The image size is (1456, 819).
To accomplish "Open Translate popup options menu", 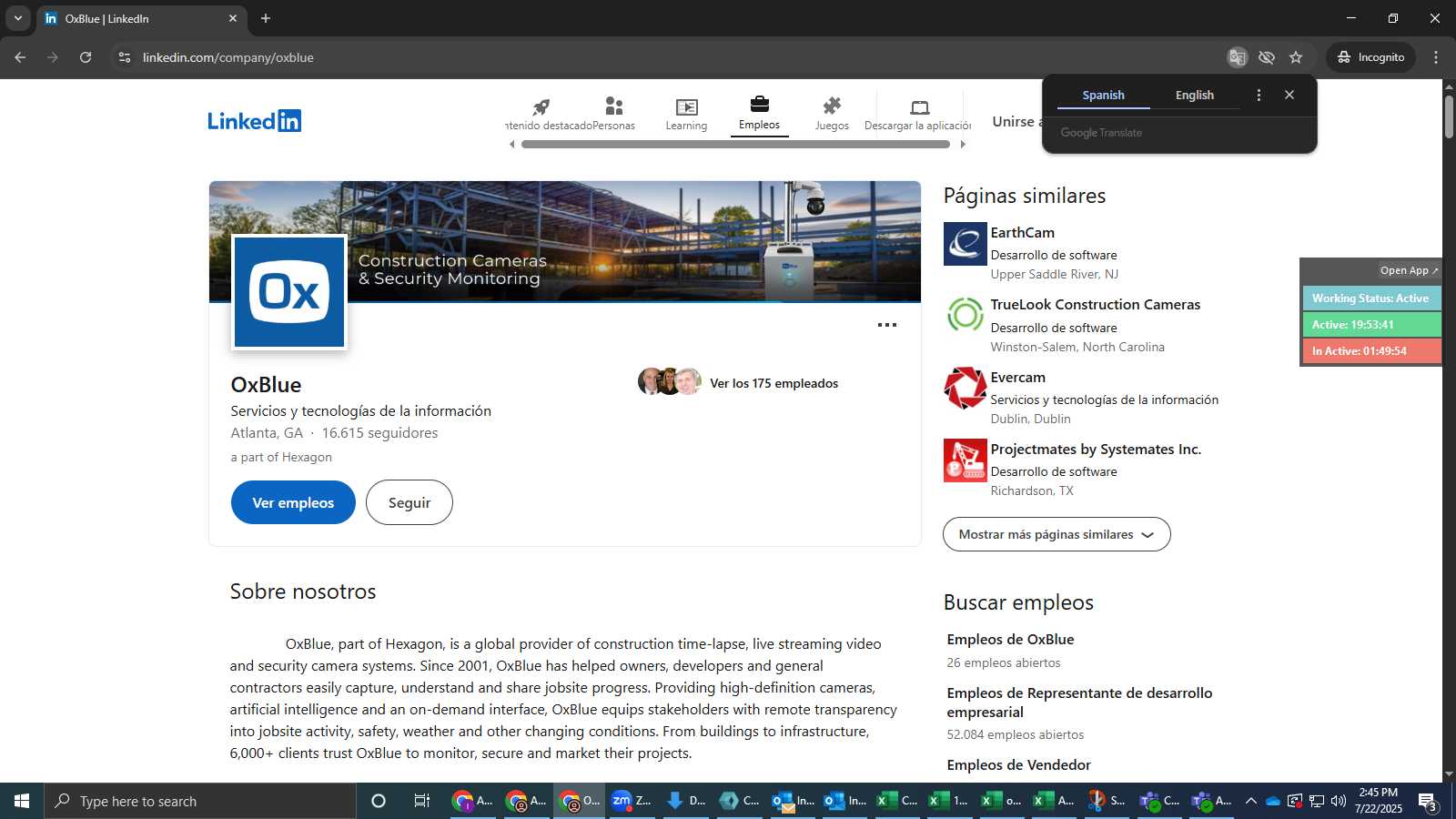I will (x=1259, y=95).
